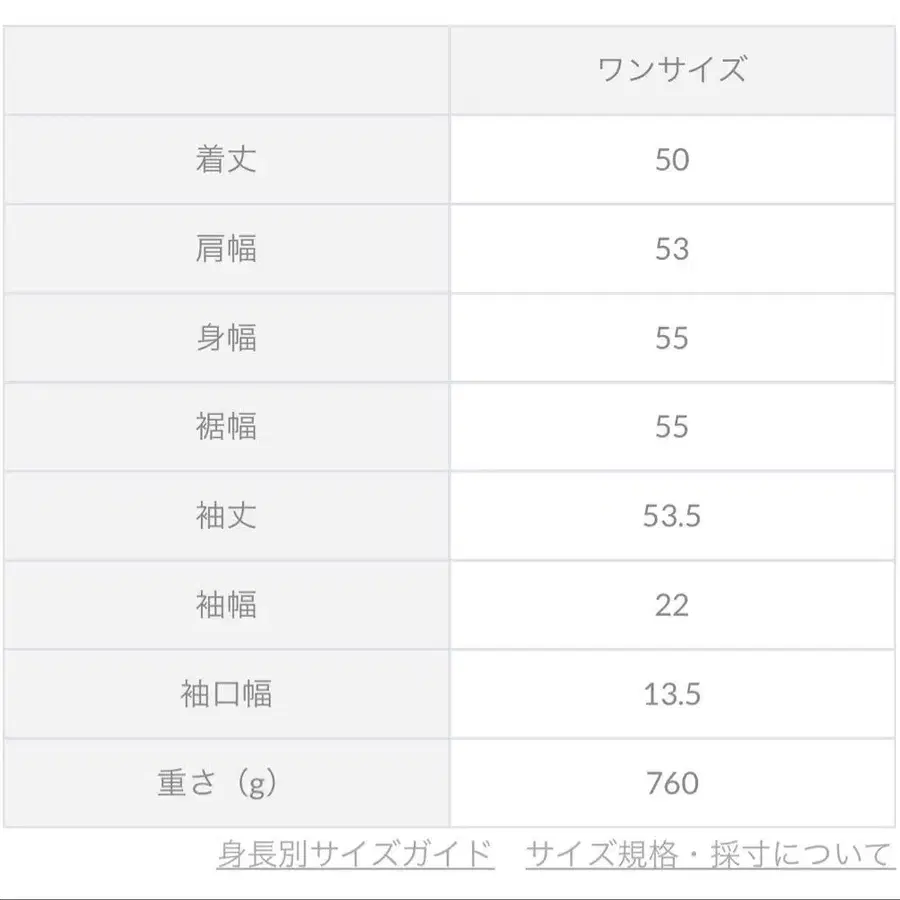Viewport: 900px width, 900px height.
Task: Select the ワンサイズ column header
Action: [675, 67]
